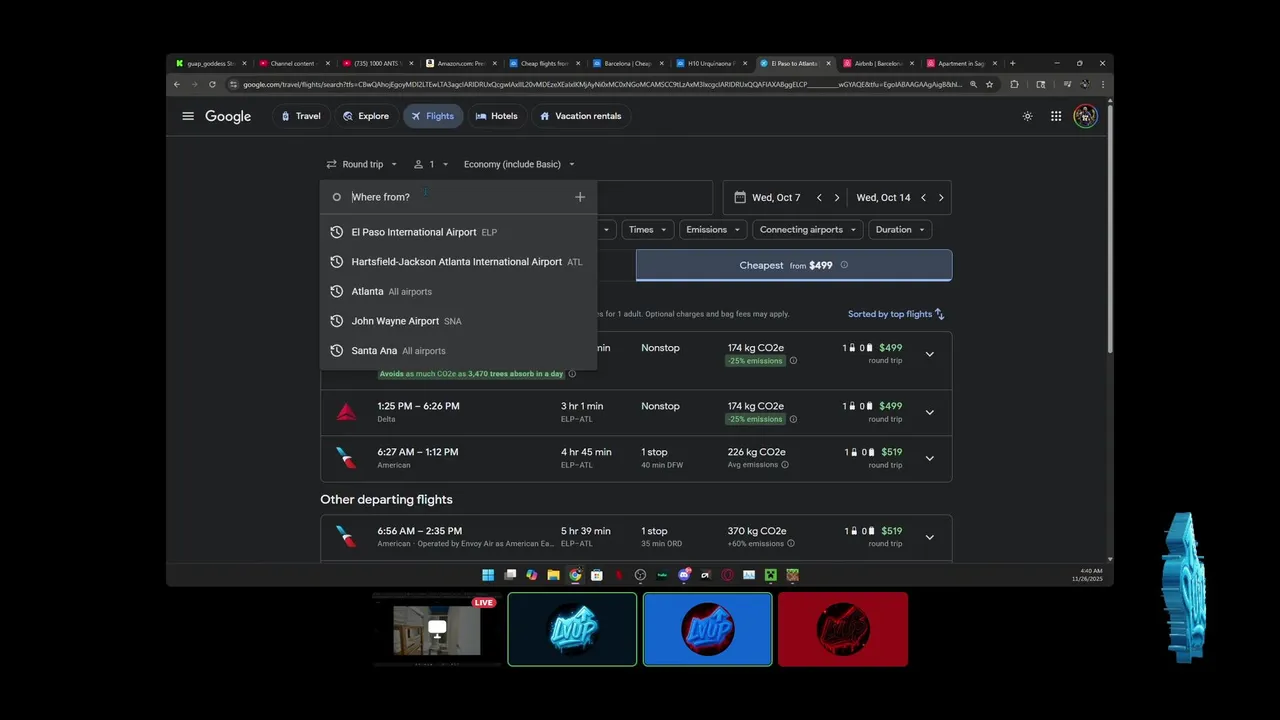Open Economy (include Basic) class dropdown
Image resolution: width=1280 pixels, height=720 pixels.
coord(519,164)
